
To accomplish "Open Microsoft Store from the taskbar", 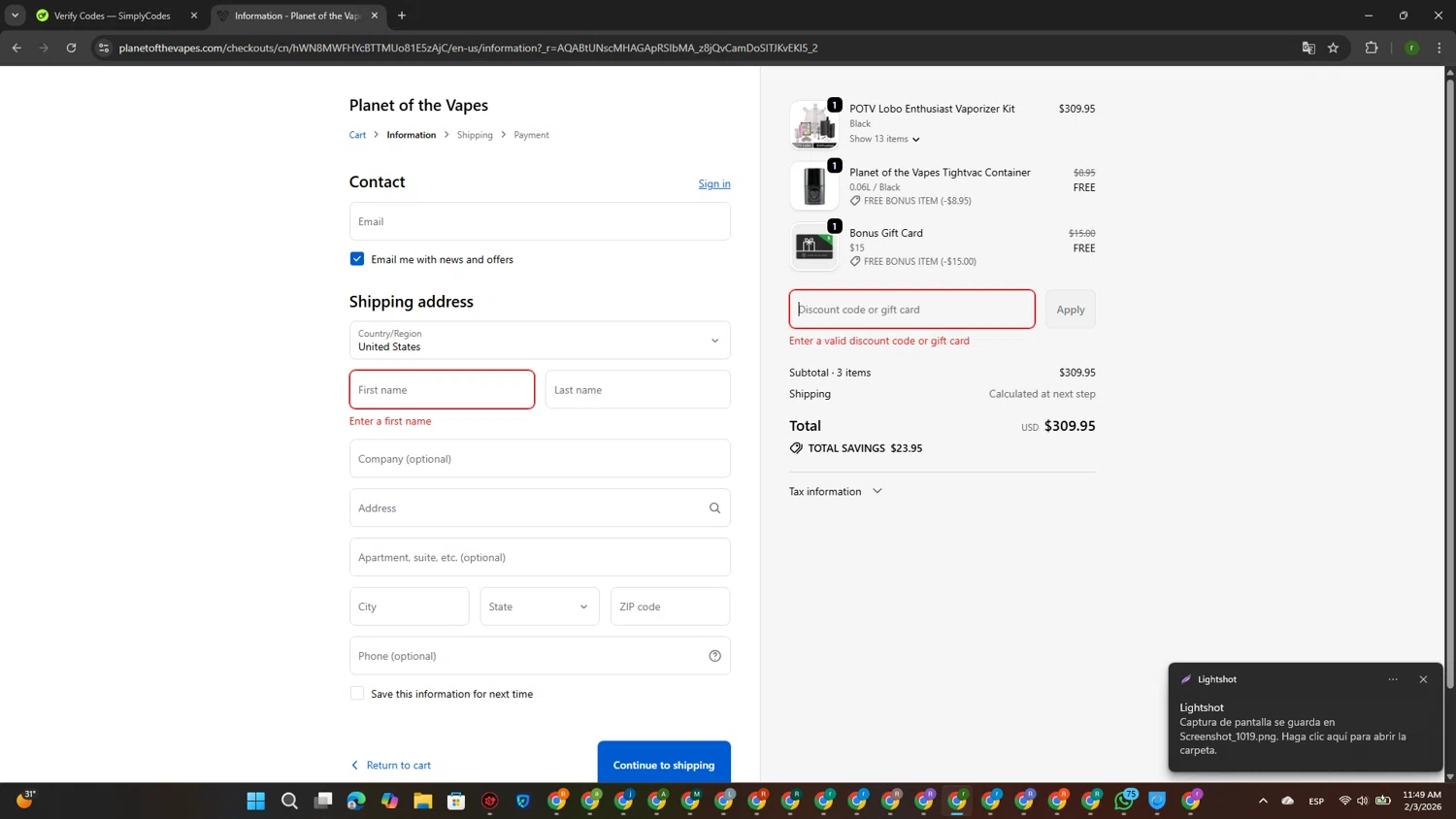I will click(456, 801).
